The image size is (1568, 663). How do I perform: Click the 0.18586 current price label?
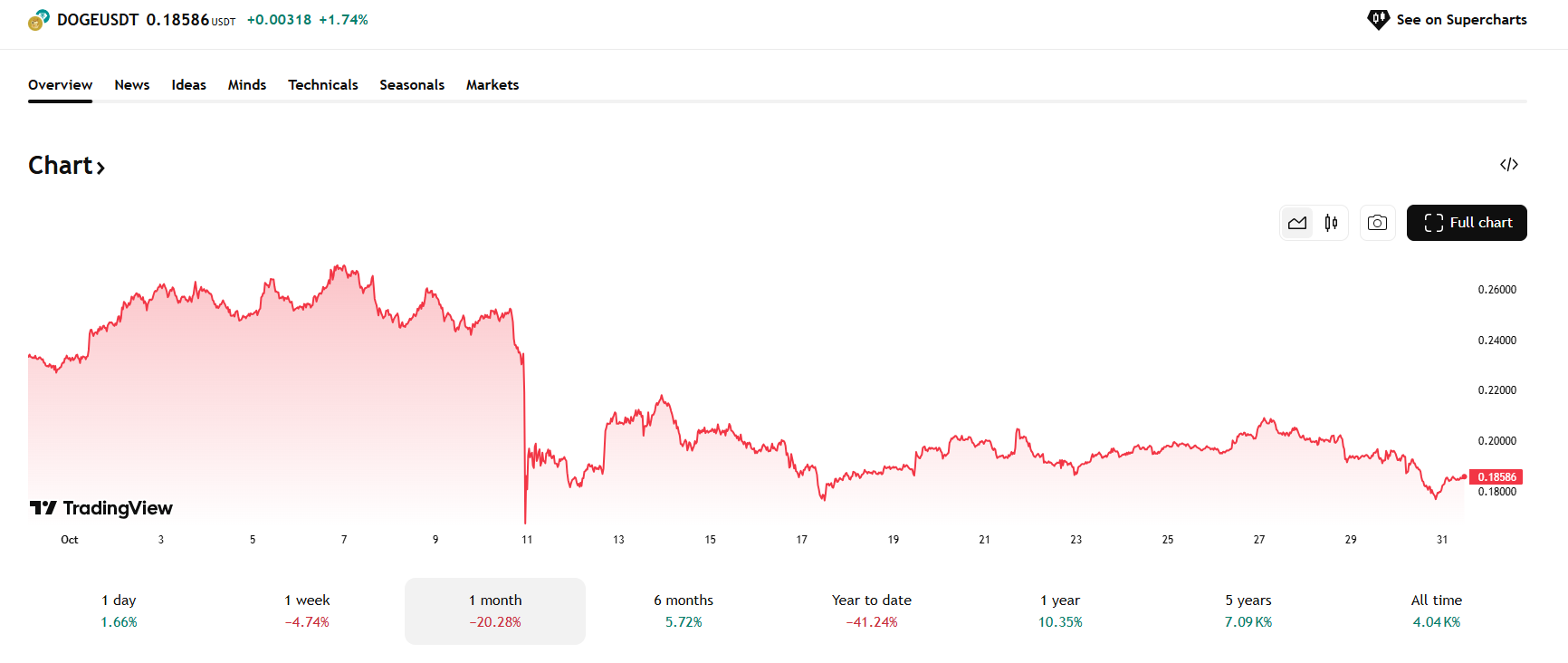(1496, 477)
